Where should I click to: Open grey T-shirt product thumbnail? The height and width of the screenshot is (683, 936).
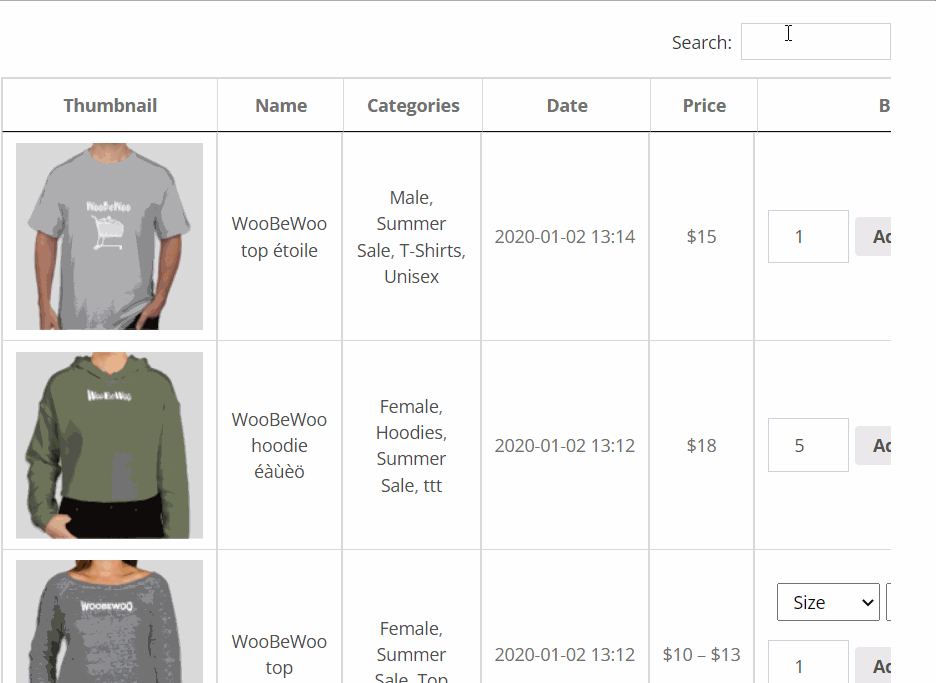(x=109, y=236)
